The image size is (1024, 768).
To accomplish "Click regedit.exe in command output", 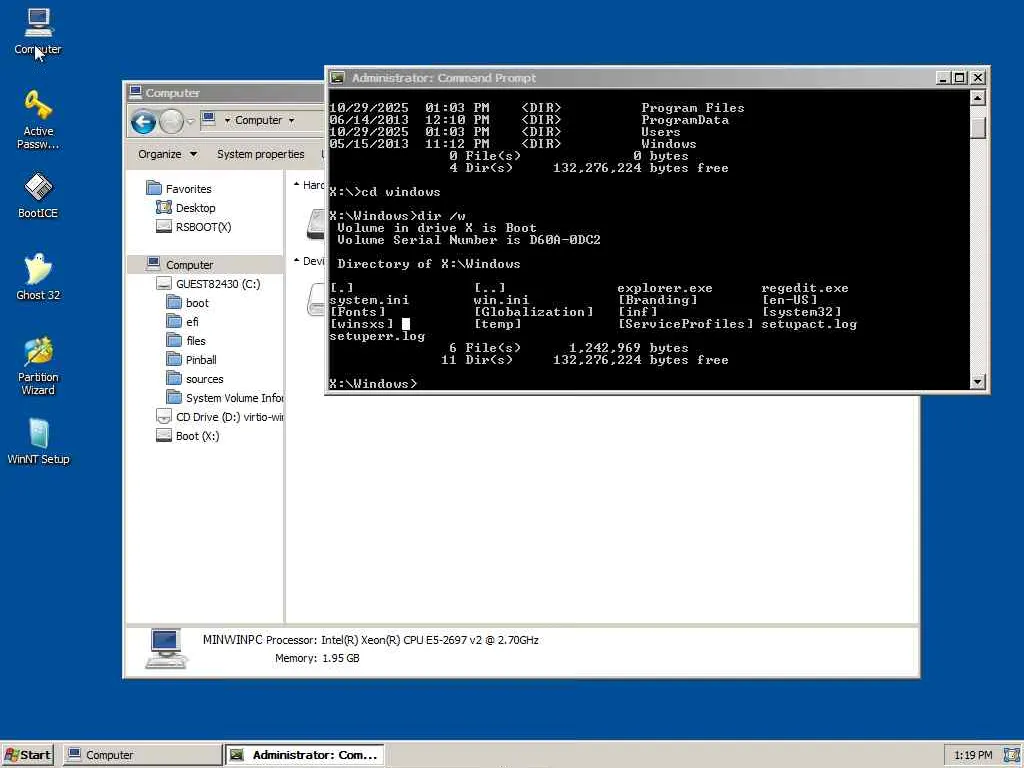I will point(805,288).
